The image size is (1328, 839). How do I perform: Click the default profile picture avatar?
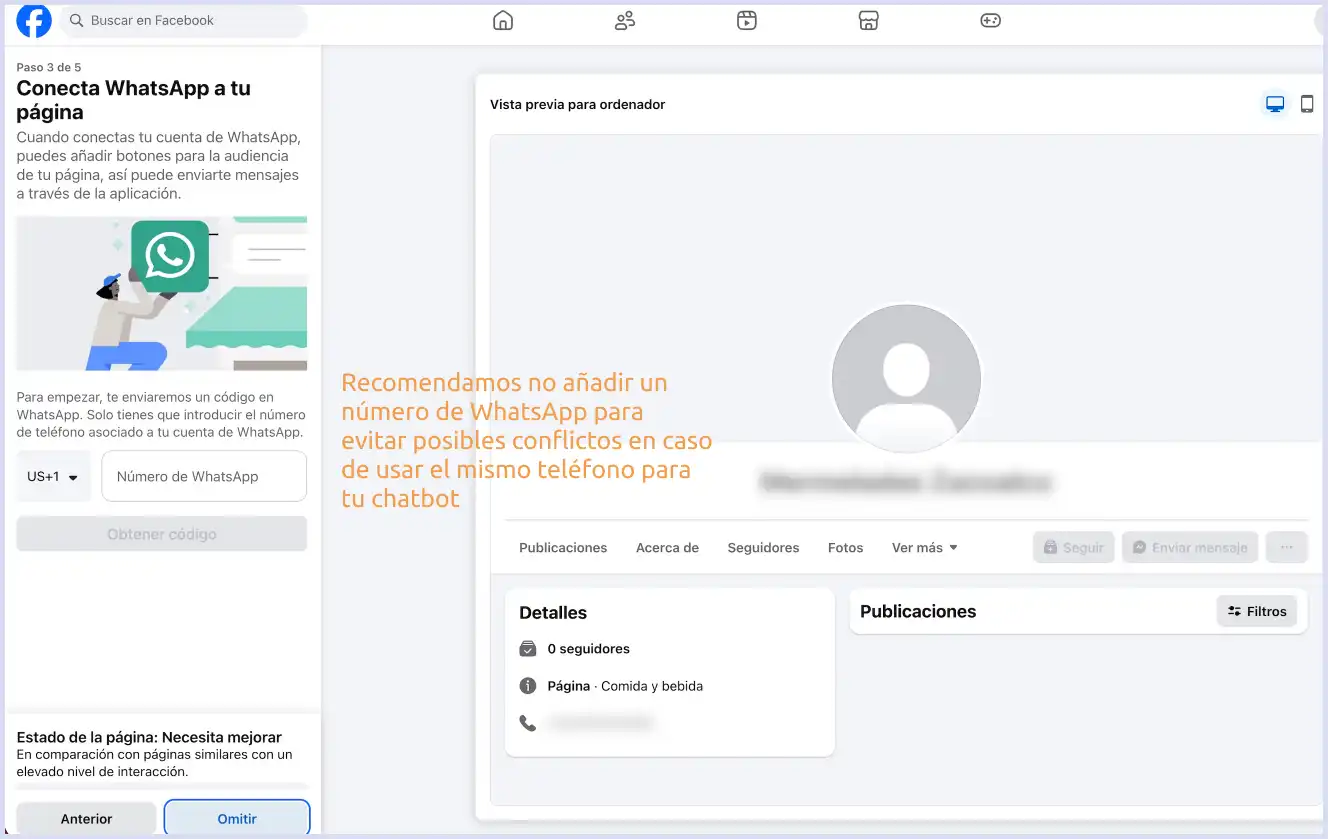906,379
